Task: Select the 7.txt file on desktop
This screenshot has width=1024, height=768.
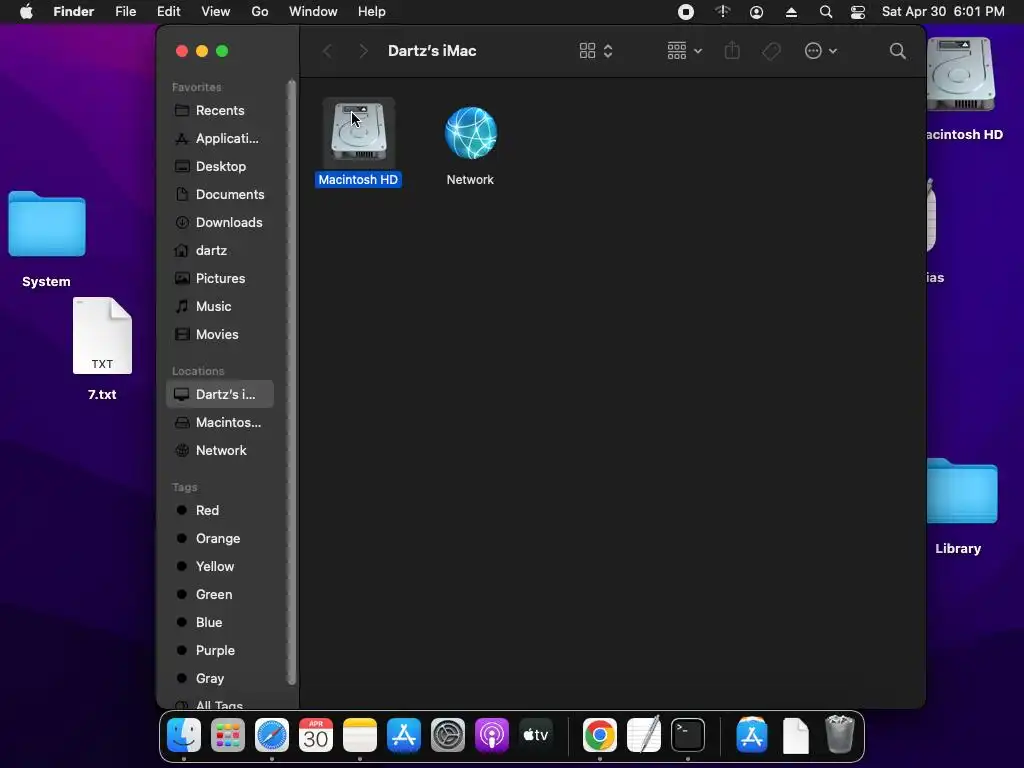Action: click(103, 336)
